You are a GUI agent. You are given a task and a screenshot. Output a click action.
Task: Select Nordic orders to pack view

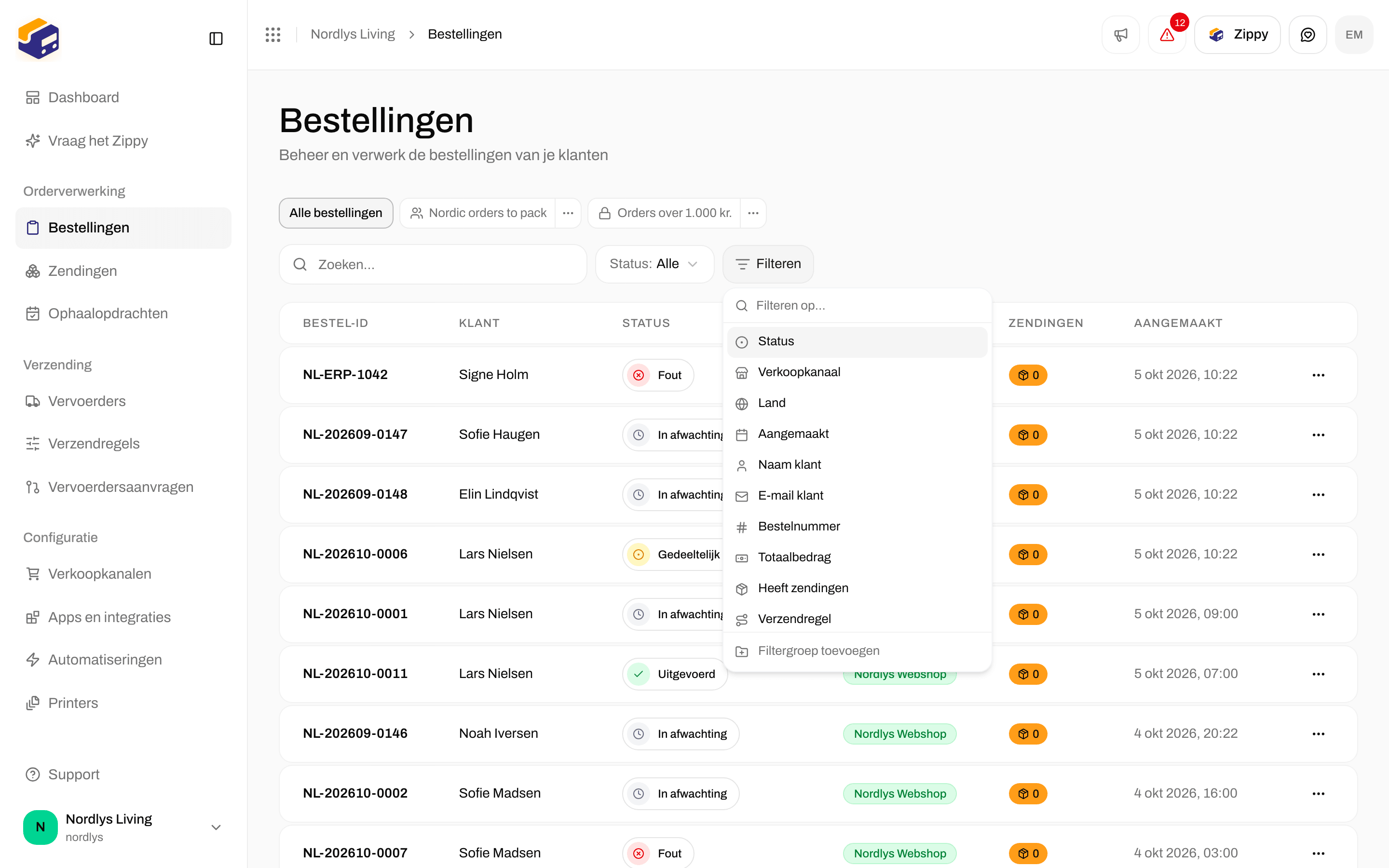pos(477,213)
